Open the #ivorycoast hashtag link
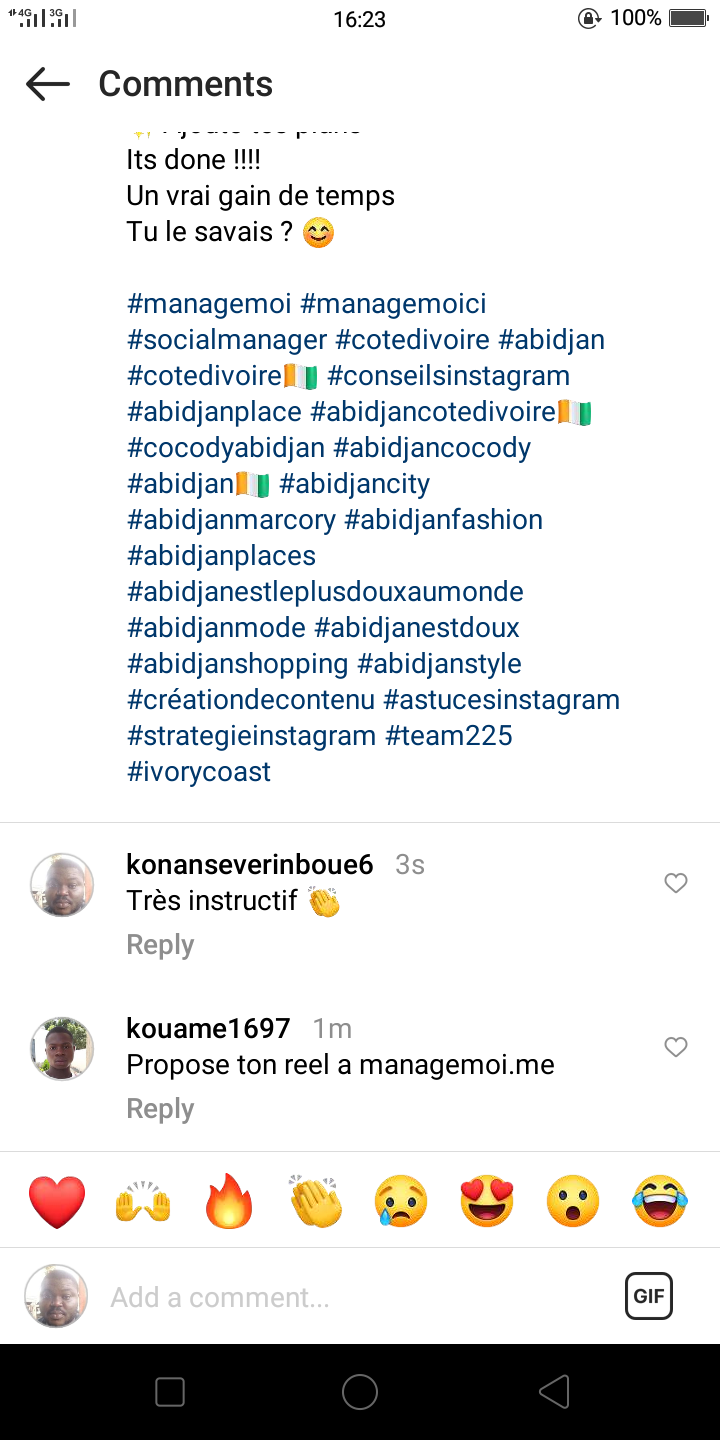The image size is (720, 1440). [x=199, y=772]
